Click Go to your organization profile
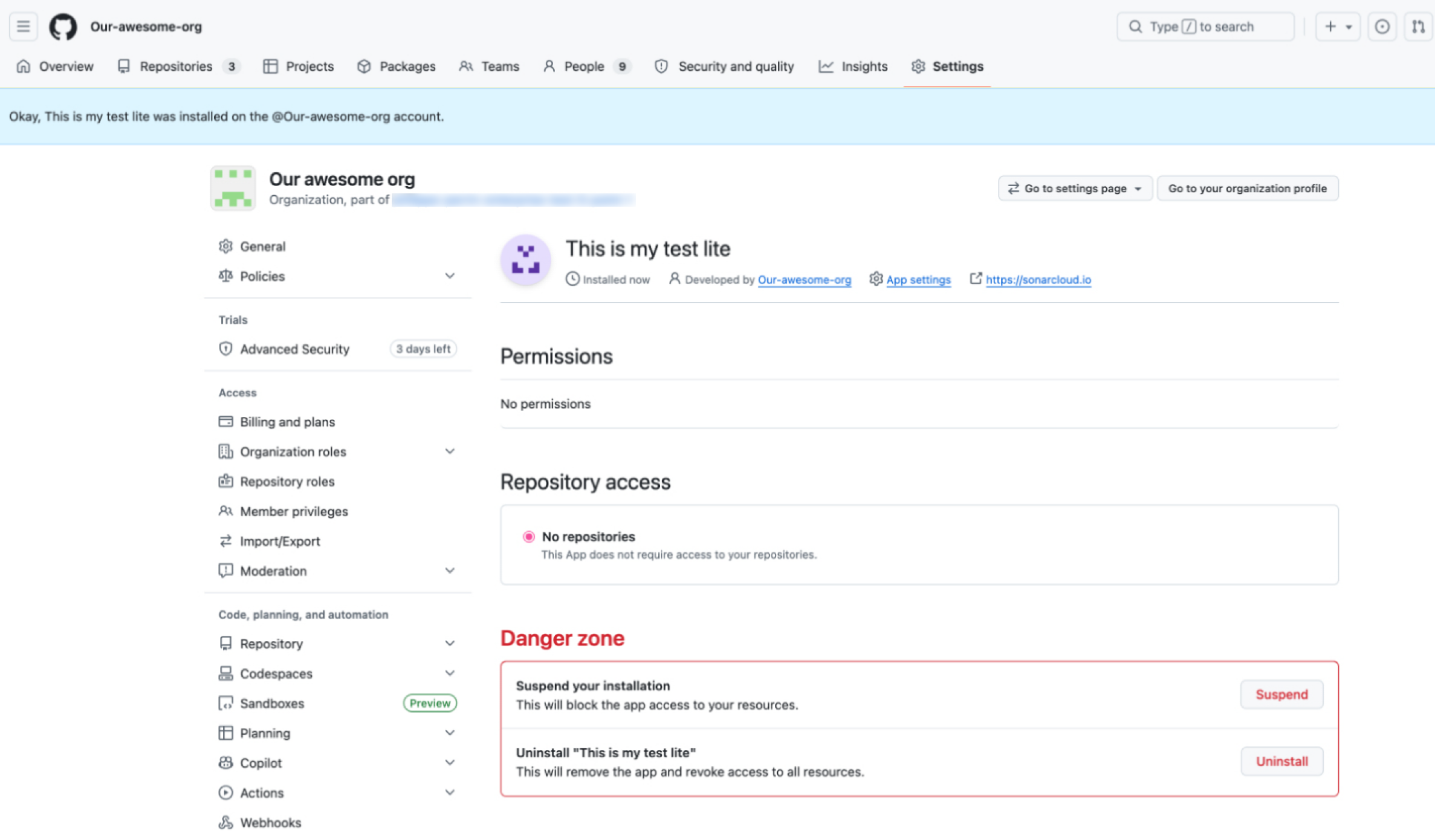 point(1248,189)
